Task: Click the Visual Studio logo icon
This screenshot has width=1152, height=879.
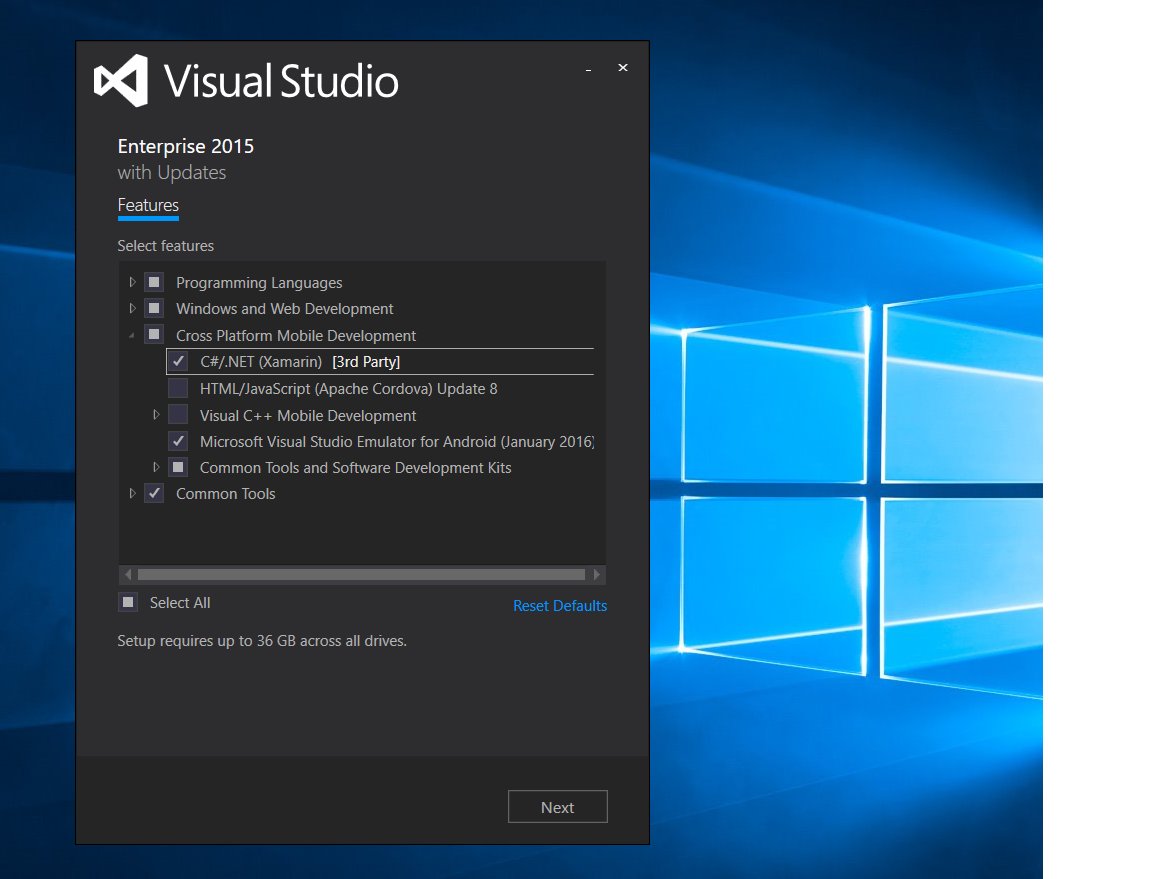Action: point(121,81)
